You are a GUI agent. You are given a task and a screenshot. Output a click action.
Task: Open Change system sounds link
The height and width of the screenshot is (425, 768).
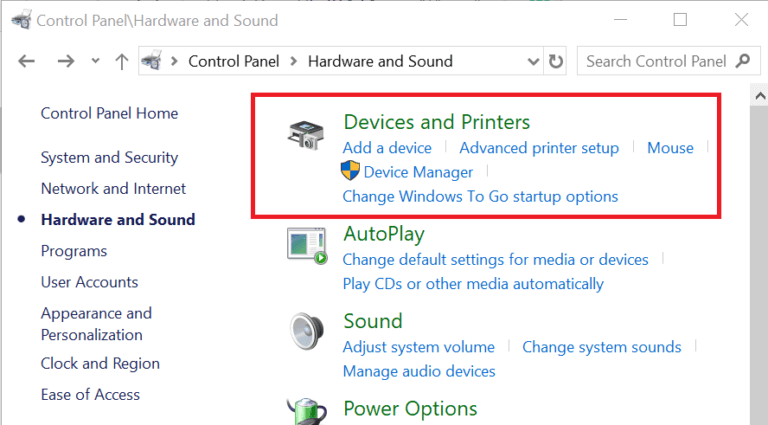tap(601, 347)
